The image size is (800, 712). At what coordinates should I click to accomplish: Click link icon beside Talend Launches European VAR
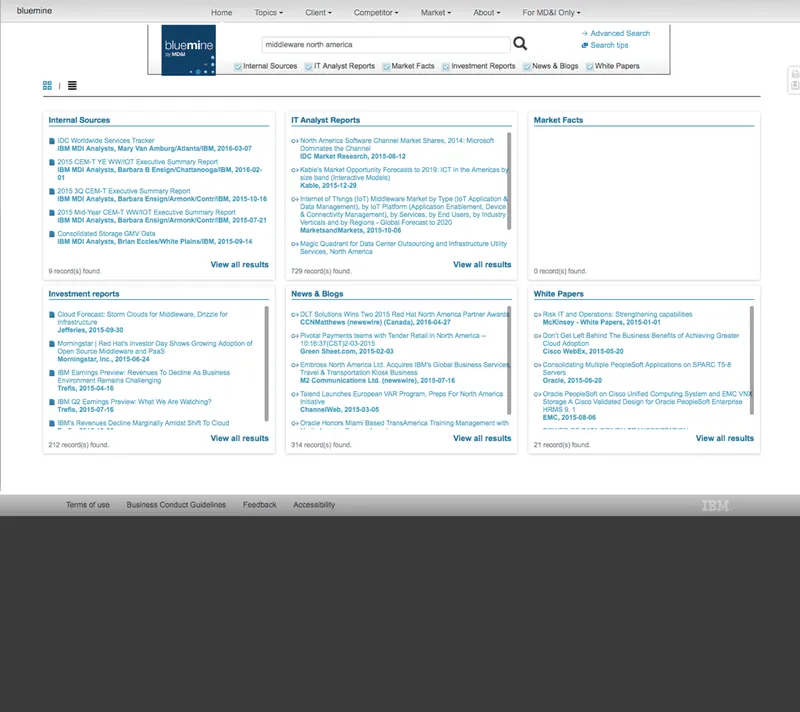(x=294, y=394)
